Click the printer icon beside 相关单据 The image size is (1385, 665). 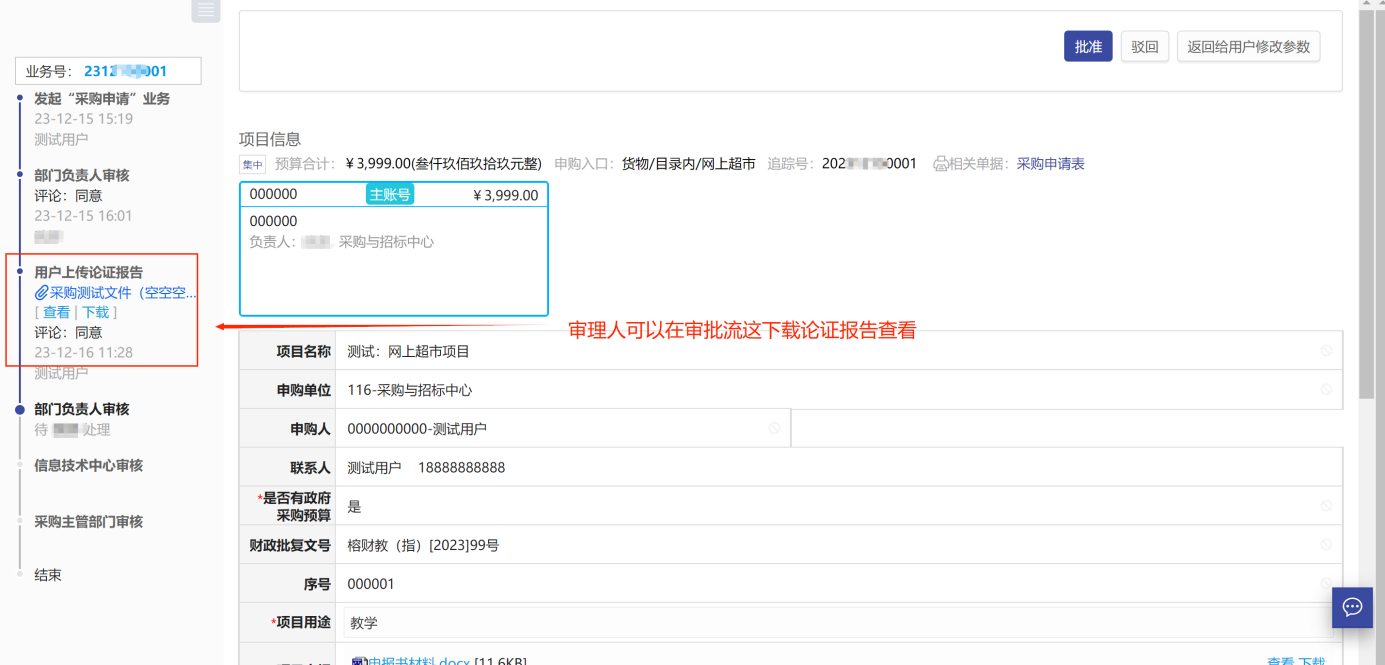[x=940, y=164]
